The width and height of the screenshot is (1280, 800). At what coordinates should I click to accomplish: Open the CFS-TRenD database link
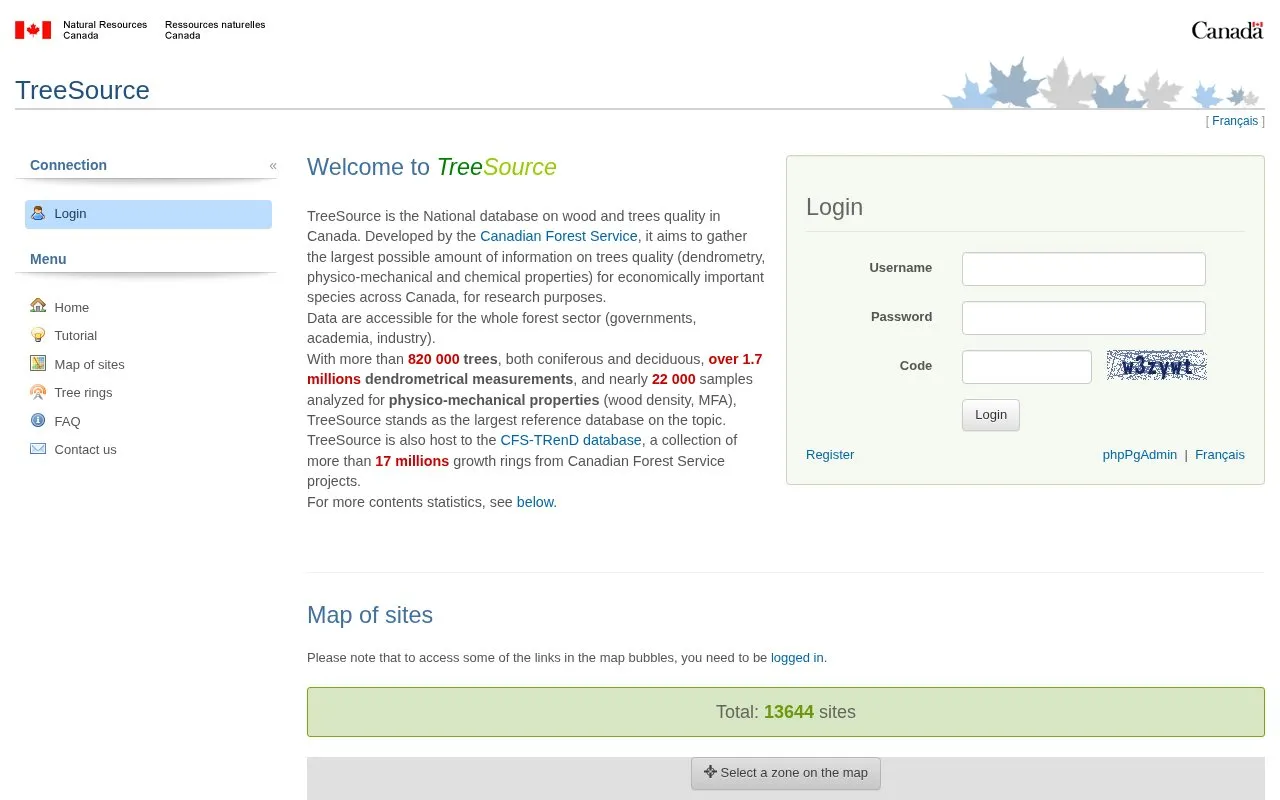(x=571, y=440)
